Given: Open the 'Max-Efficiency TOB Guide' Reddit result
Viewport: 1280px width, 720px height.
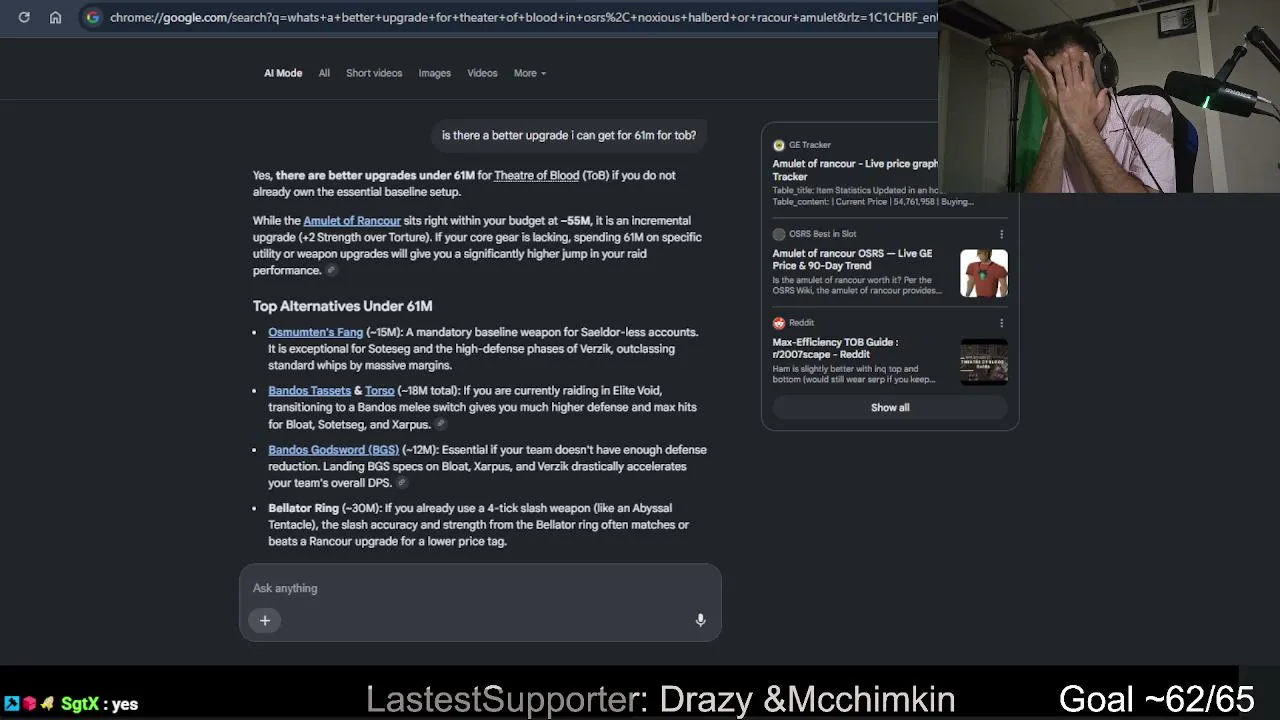Looking at the screenshot, I should click(835, 348).
